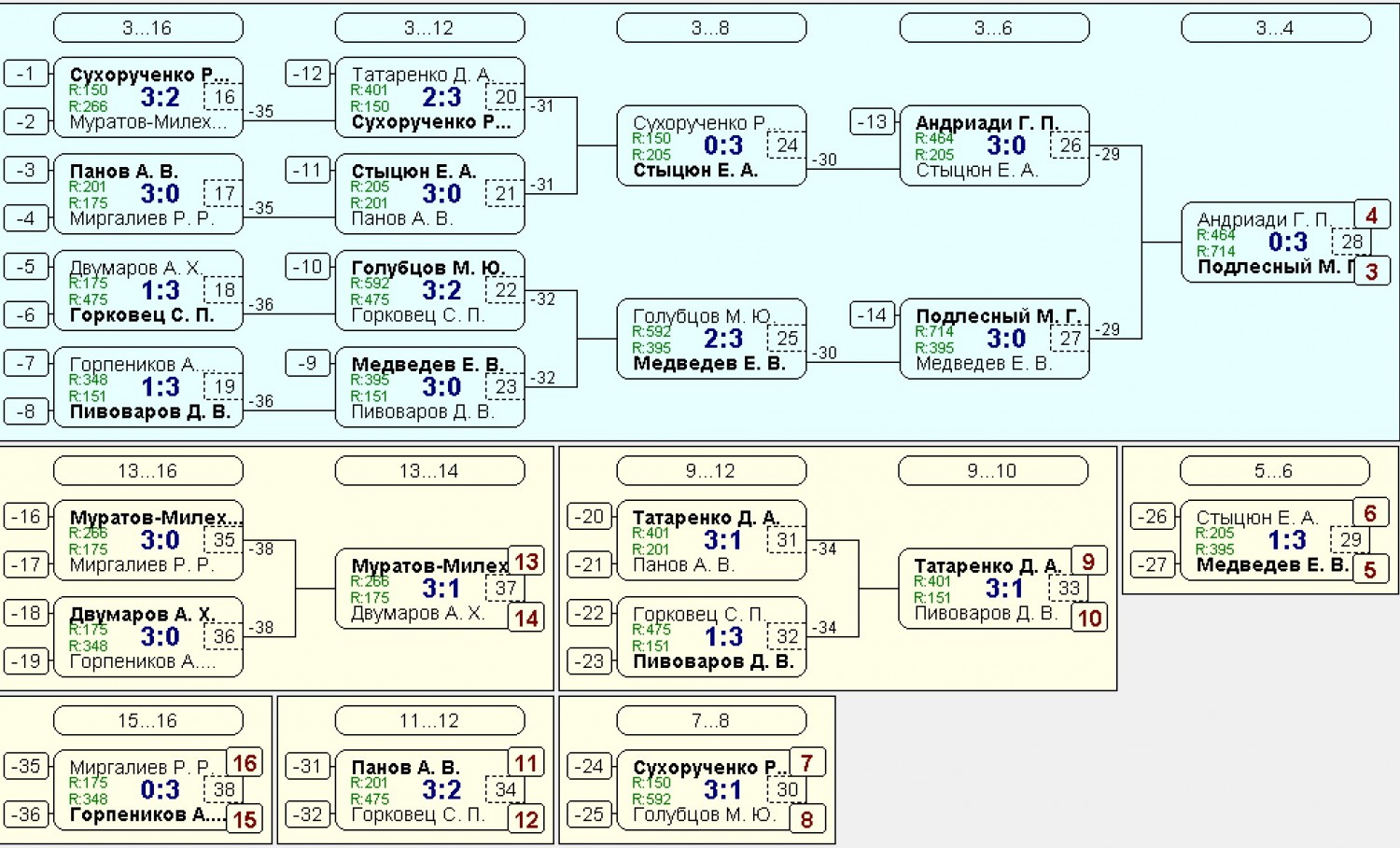Select the -12 slot label beside Татаренко
Screen dimensions: 1400x848
point(308,73)
